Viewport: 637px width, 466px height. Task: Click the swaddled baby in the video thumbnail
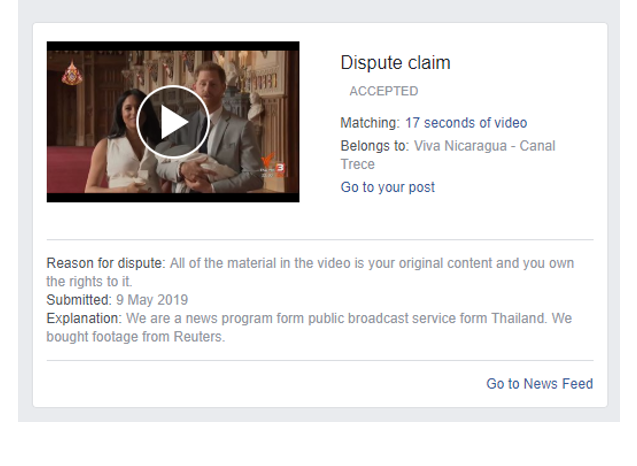pos(191,163)
